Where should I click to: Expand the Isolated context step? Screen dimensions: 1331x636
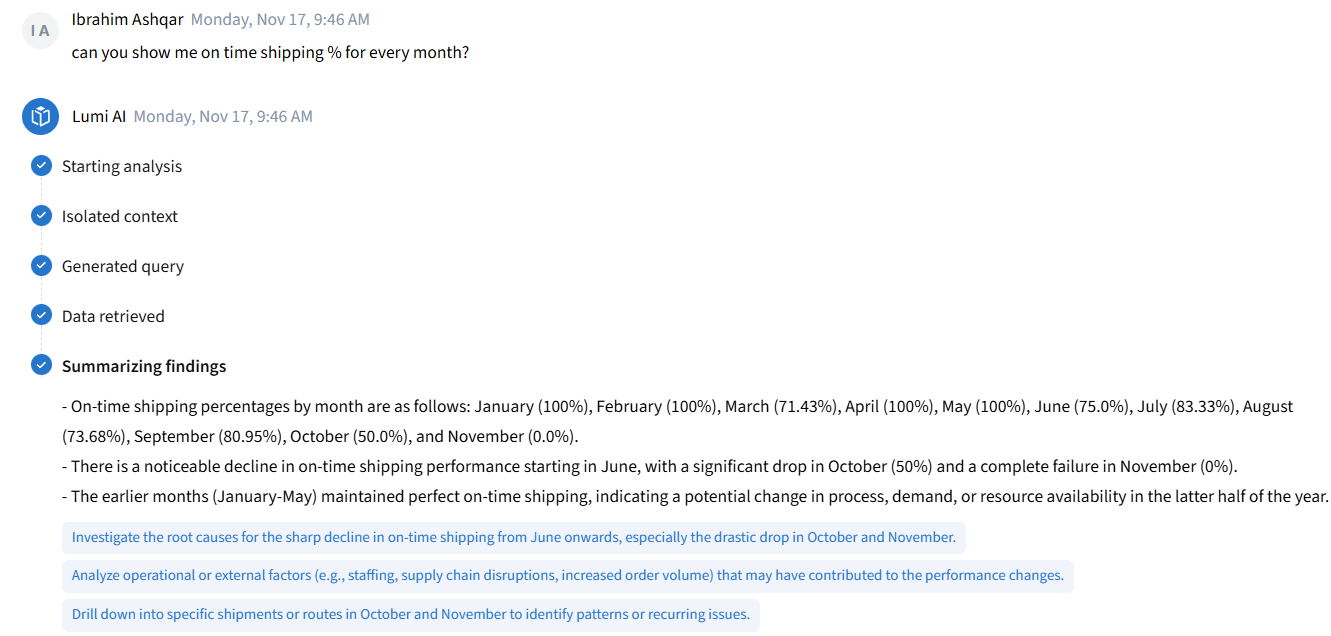pyautogui.click(x=120, y=216)
